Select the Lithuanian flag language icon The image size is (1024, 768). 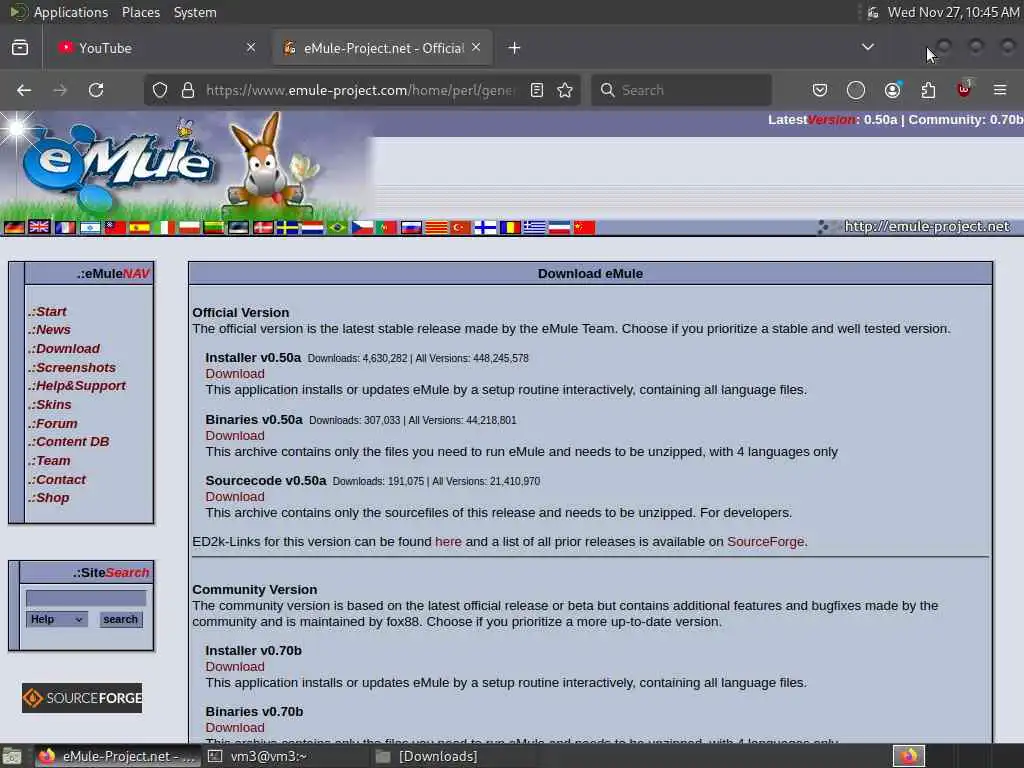[214, 227]
